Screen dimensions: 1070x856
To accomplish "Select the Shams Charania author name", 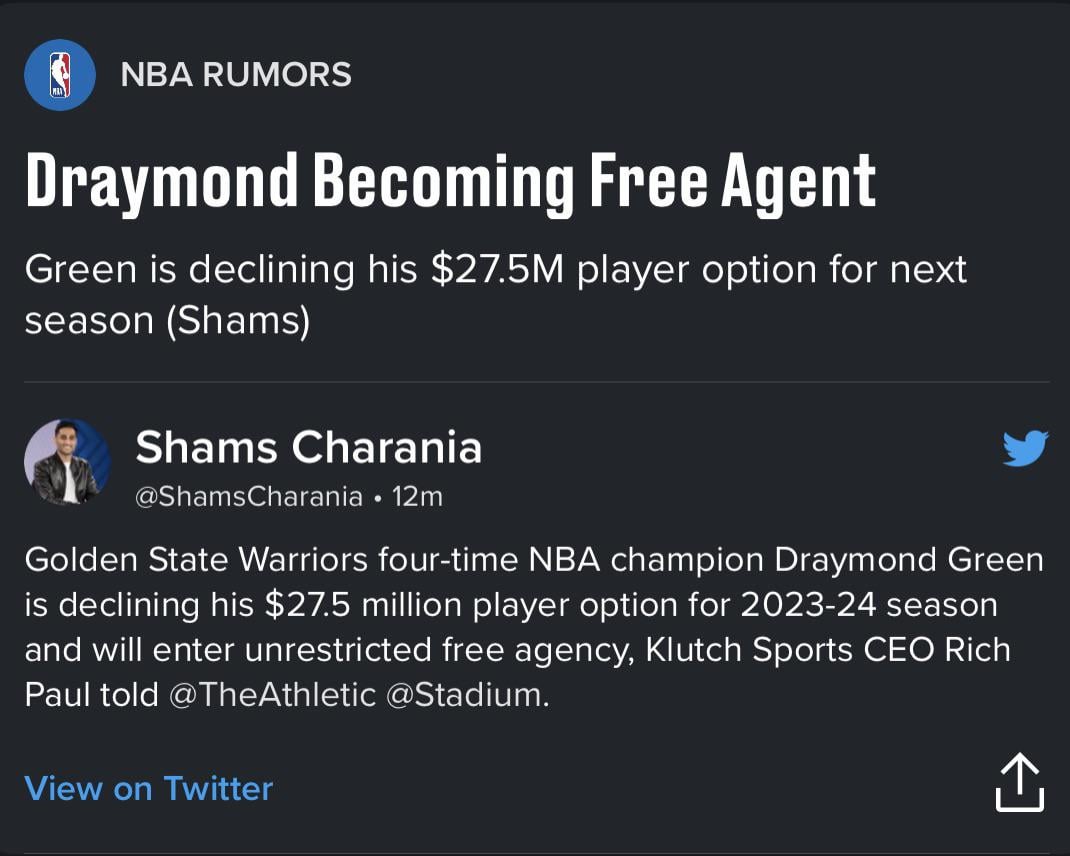I will coord(308,448).
